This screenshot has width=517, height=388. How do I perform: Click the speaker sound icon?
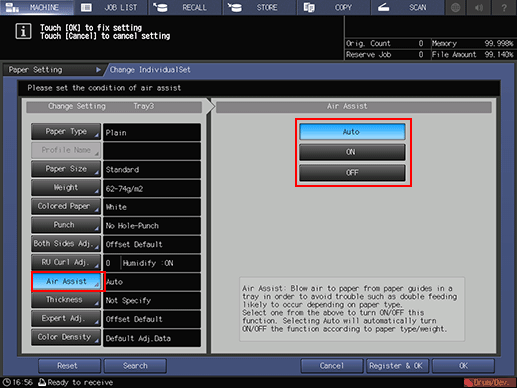pos(479,7)
